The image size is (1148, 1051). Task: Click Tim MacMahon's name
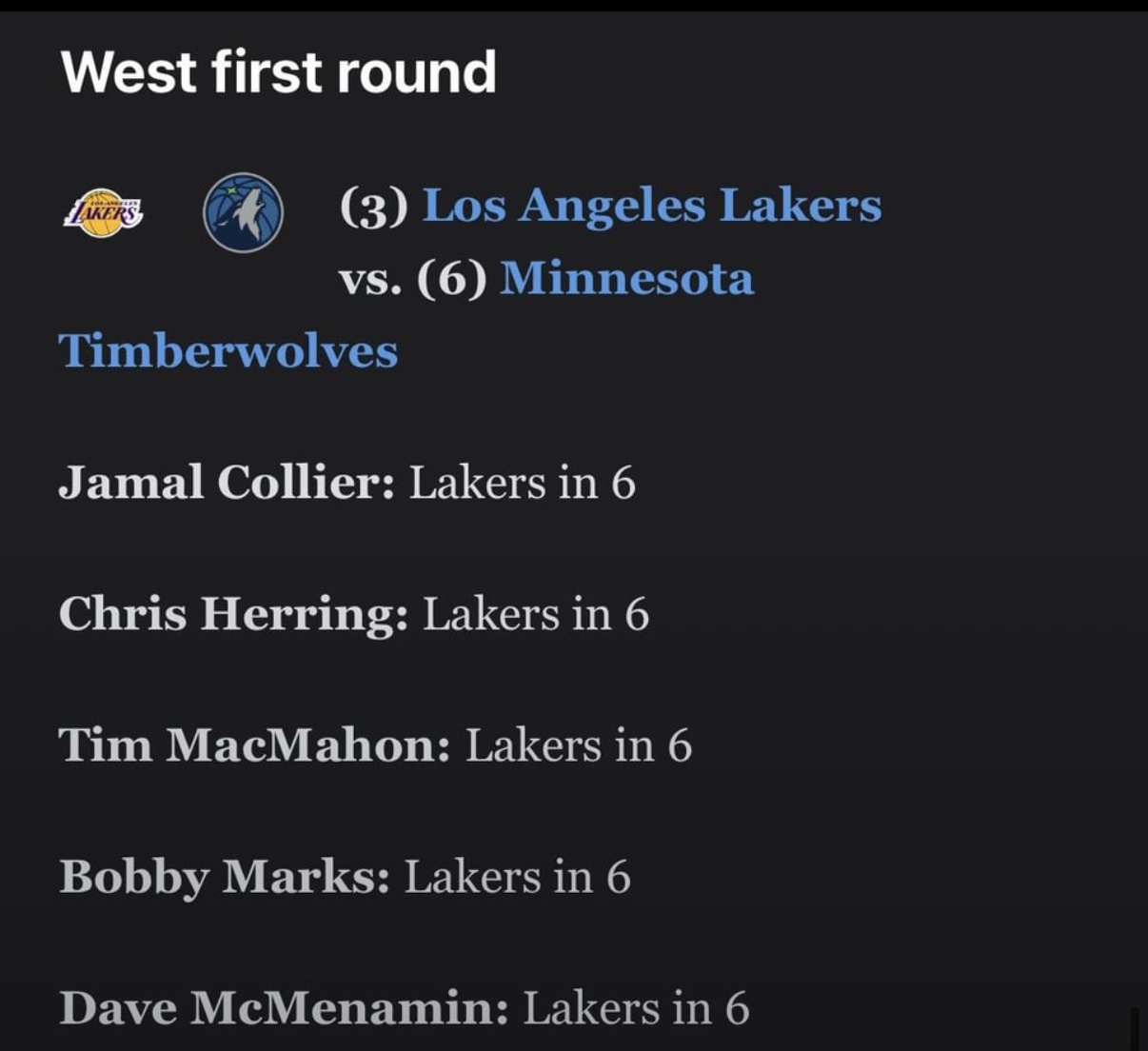pyautogui.click(x=254, y=744)
